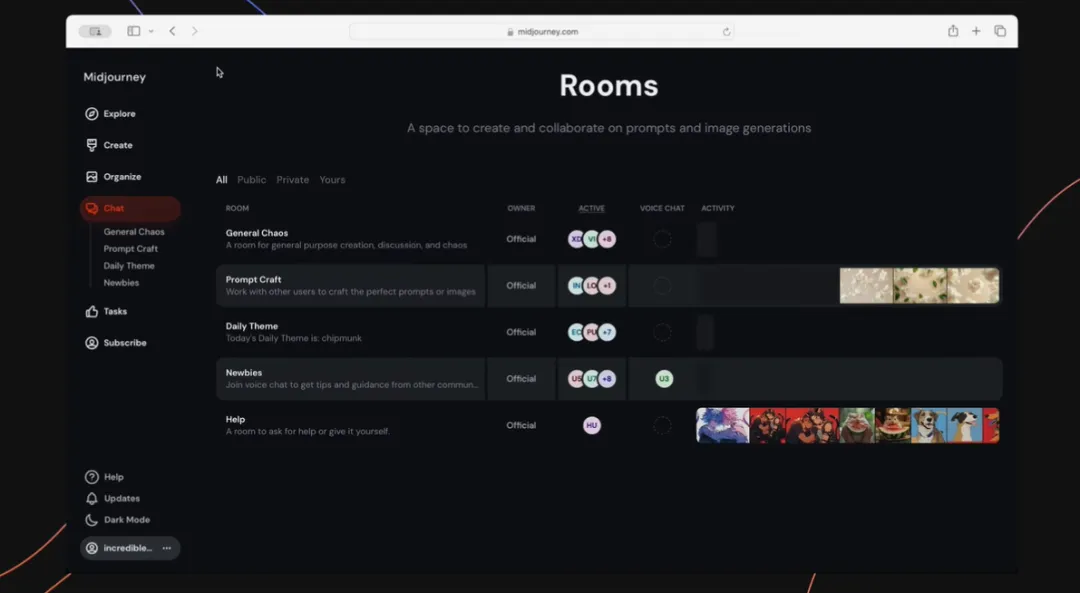Open the Create page in sidebar
The image size is (1080, 593).
(109, 145)
